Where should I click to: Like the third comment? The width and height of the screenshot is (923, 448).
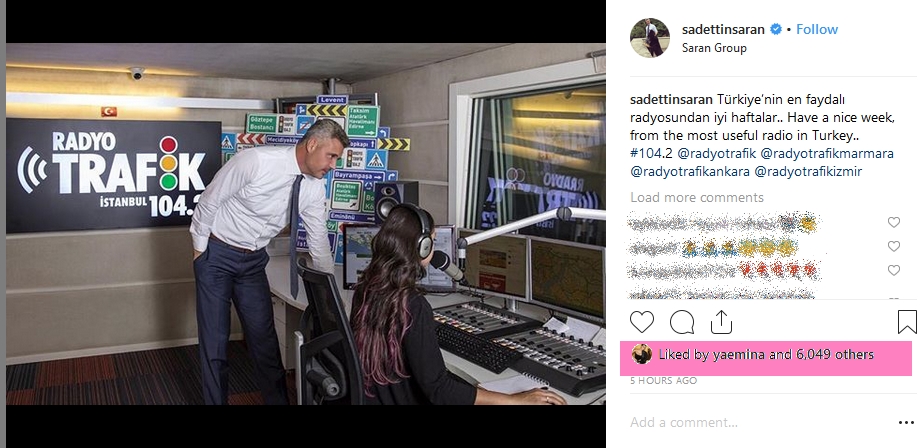click(894, 270)
